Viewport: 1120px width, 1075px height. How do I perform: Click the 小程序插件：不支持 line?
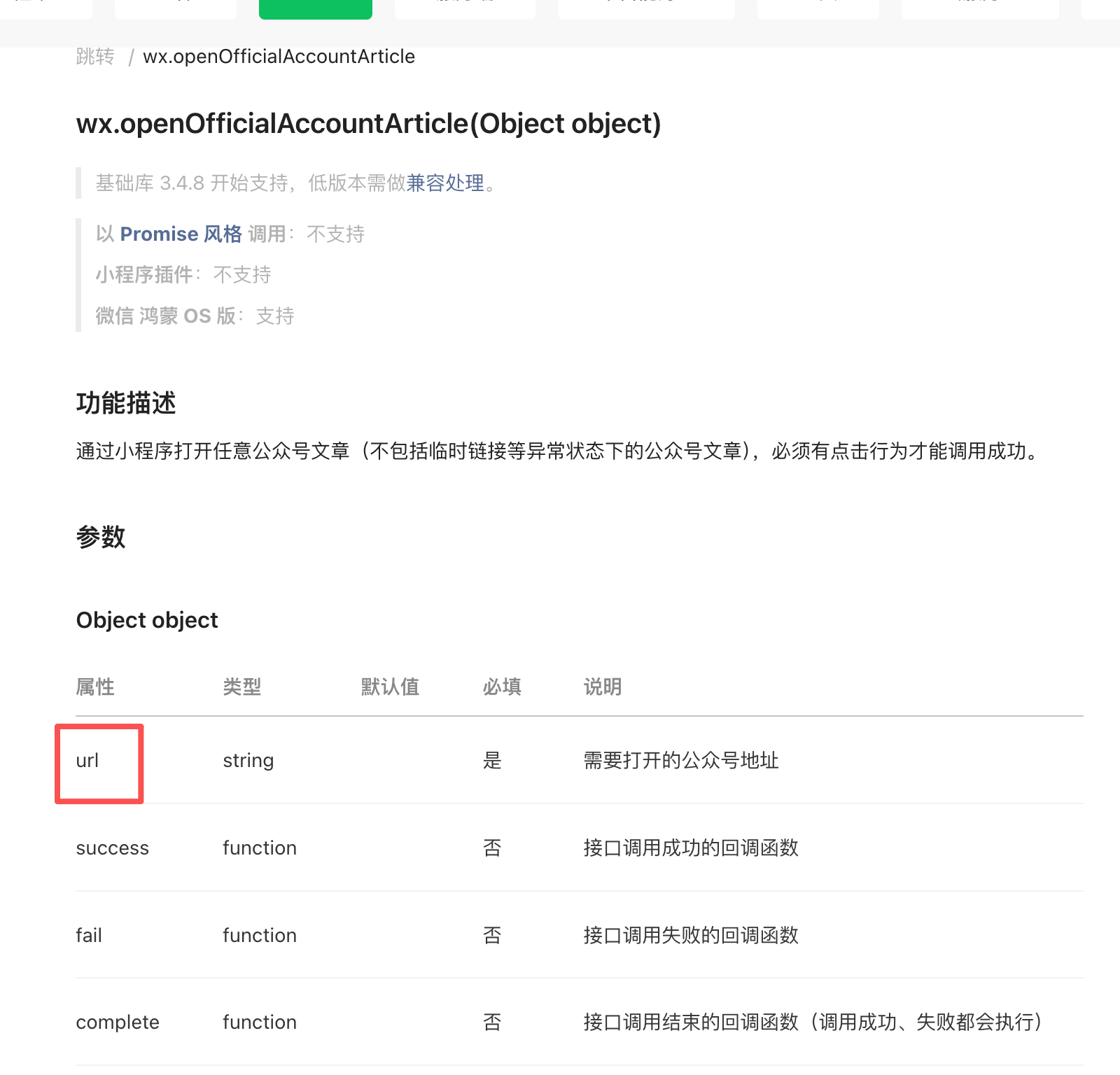[183, 274]
